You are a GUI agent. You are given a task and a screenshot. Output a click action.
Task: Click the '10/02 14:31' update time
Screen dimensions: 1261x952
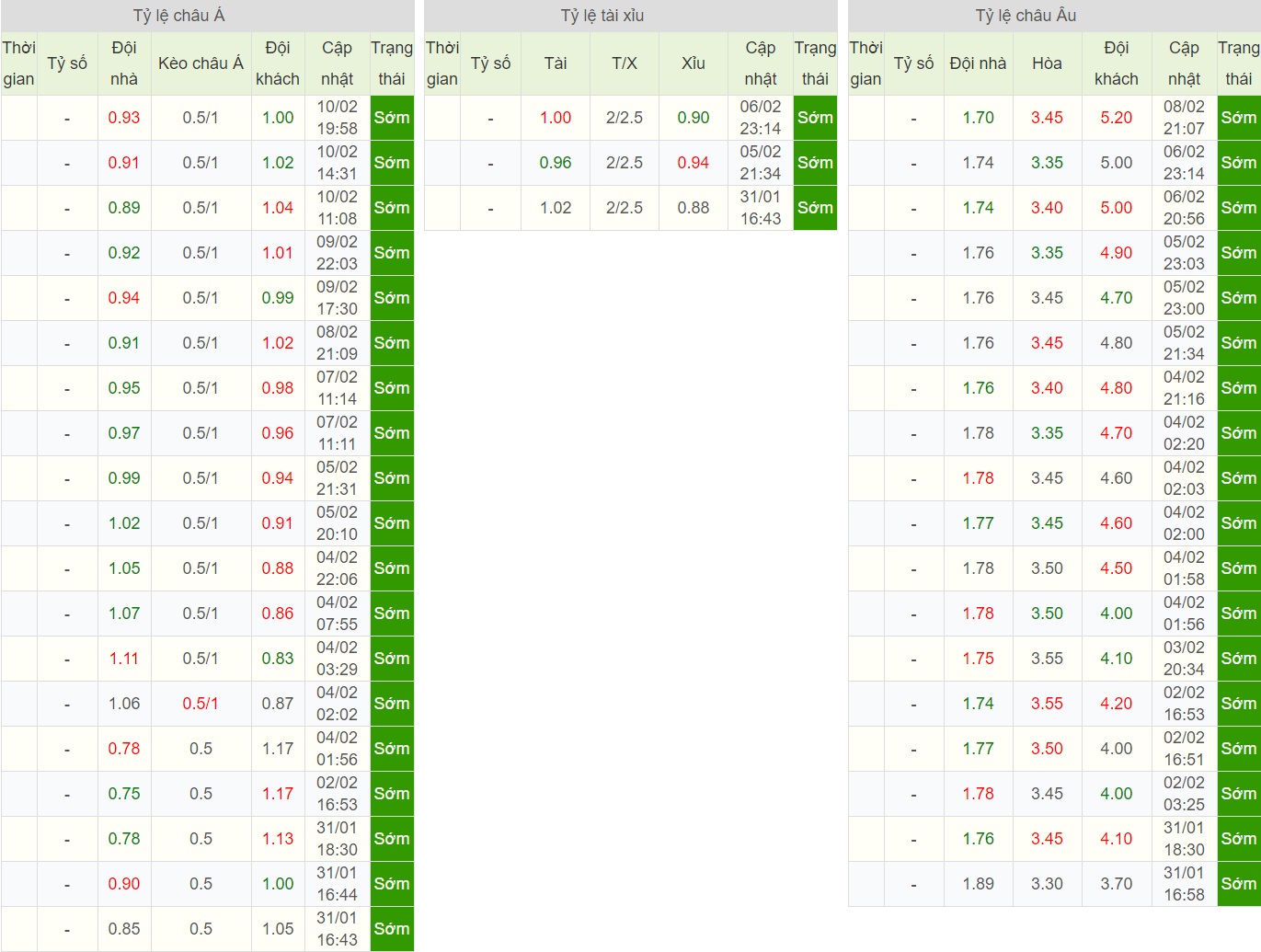pos(337,163)
